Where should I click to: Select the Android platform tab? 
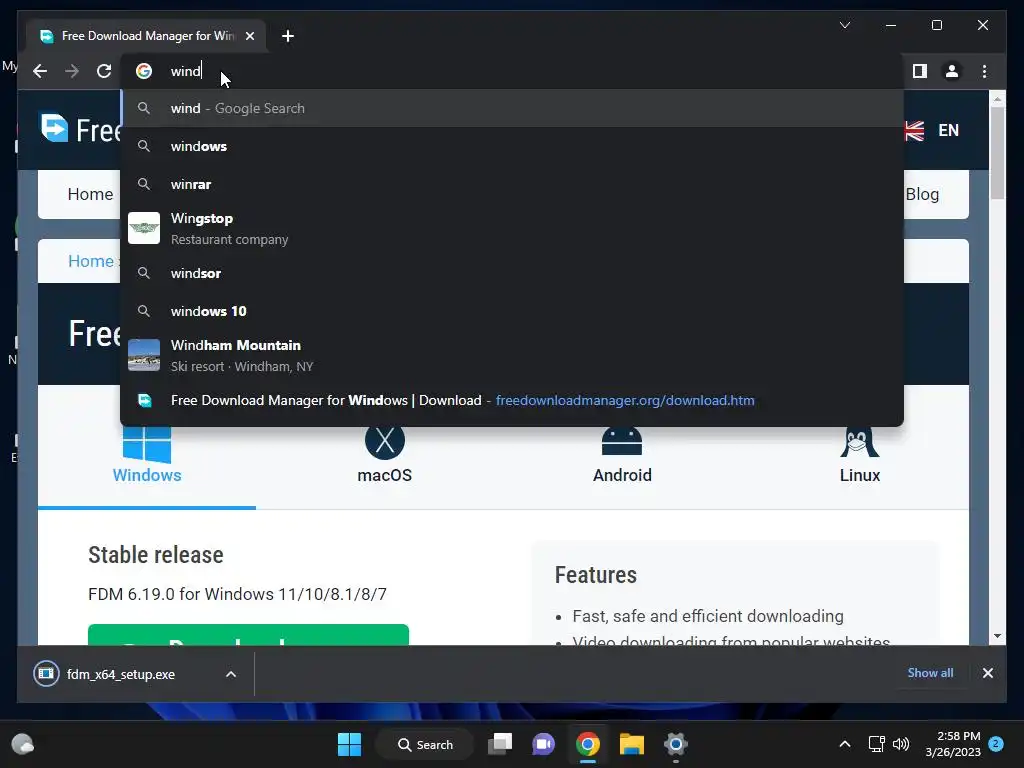622,457
